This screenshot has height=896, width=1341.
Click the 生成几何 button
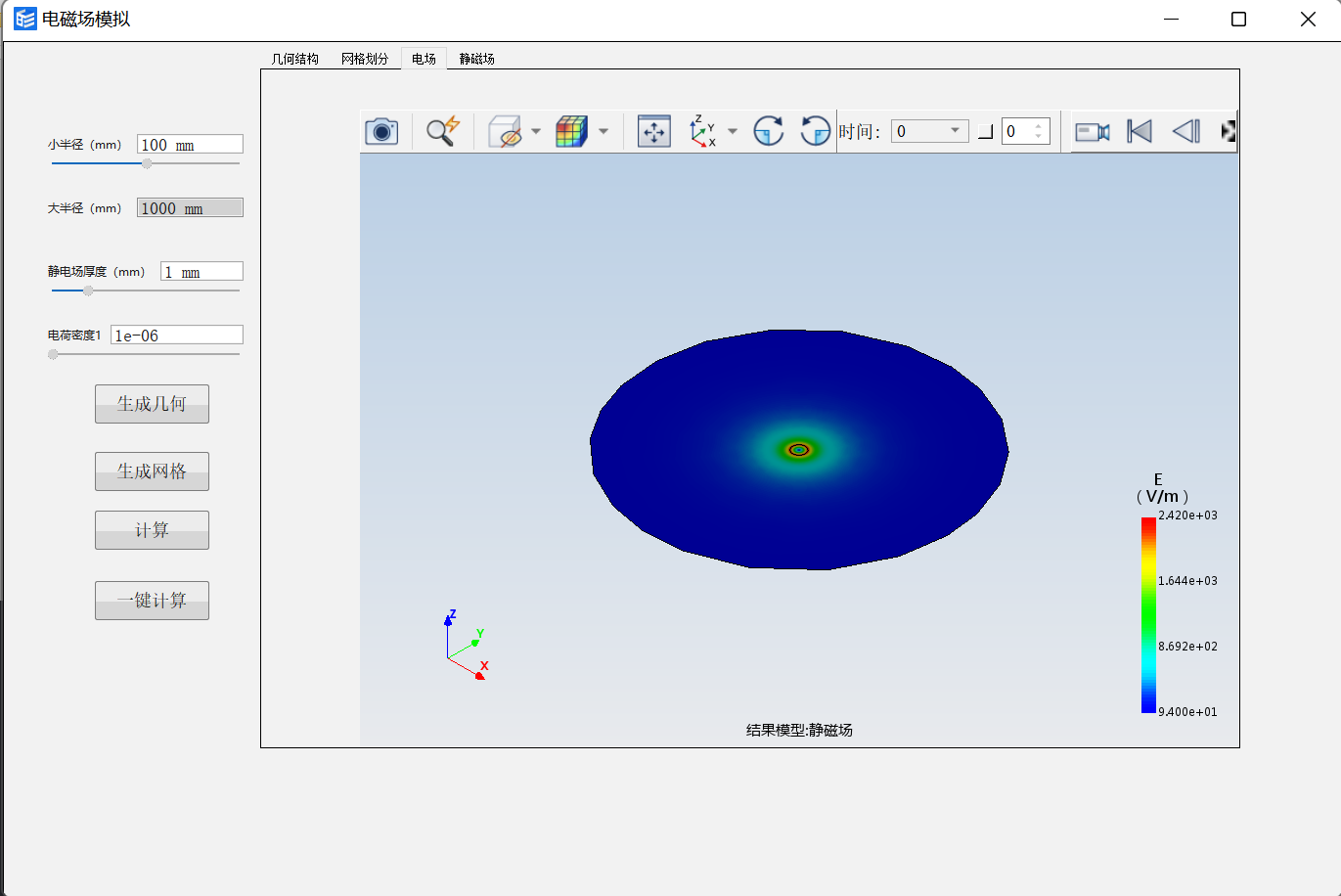(x=152, y=404)
